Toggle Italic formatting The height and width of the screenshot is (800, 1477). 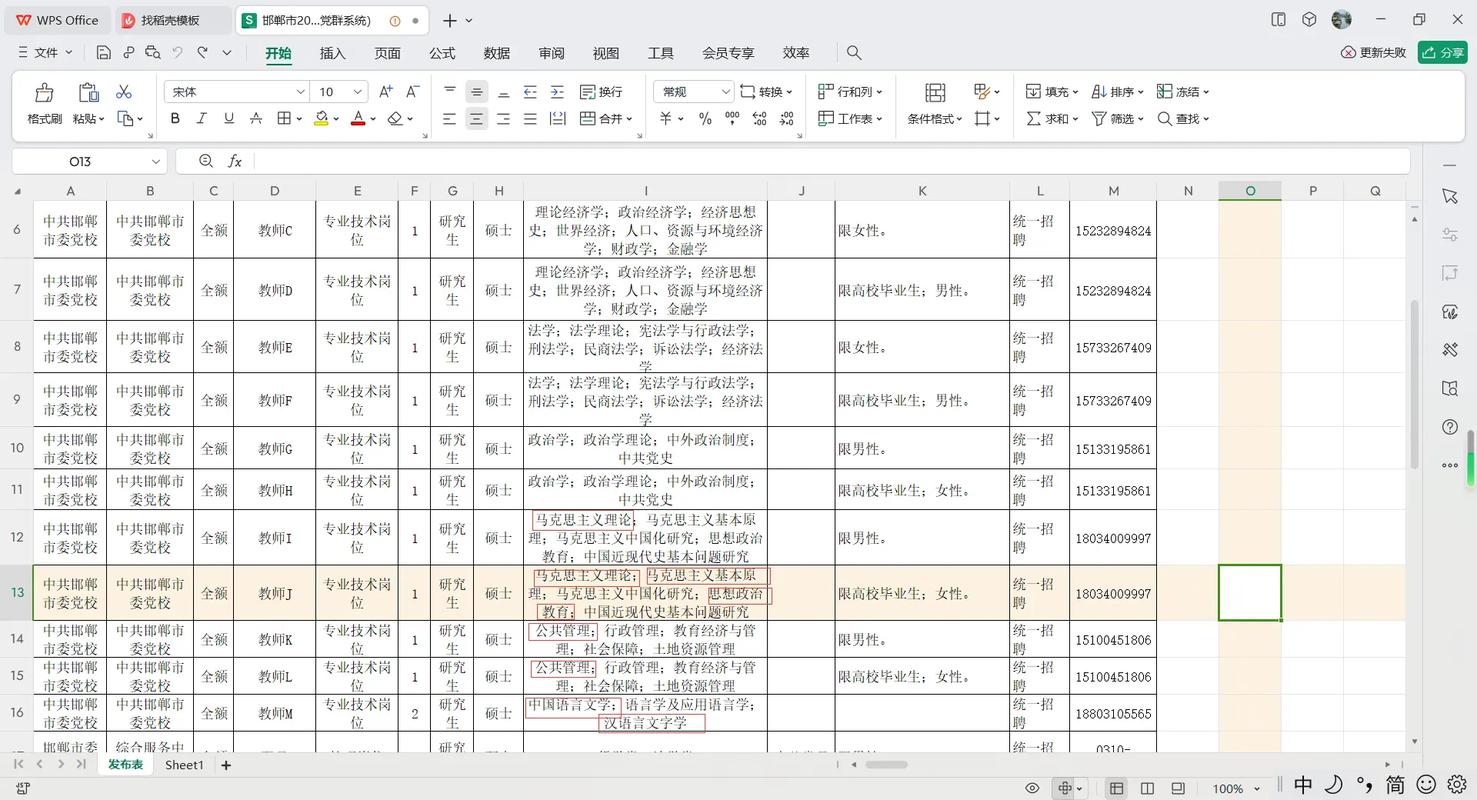point(202,119)
